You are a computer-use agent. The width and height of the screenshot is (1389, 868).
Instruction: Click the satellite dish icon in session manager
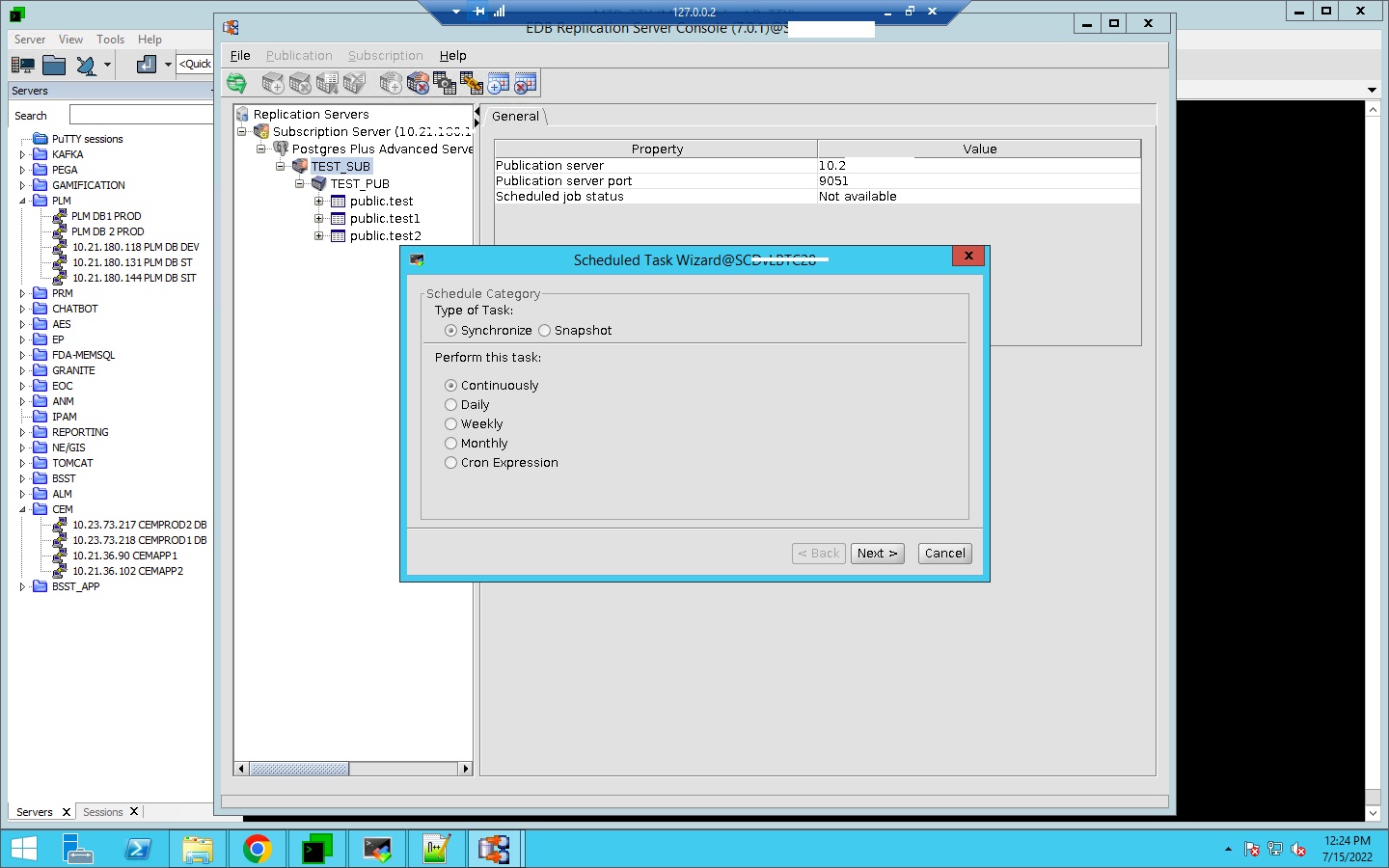tap(87, 66)
